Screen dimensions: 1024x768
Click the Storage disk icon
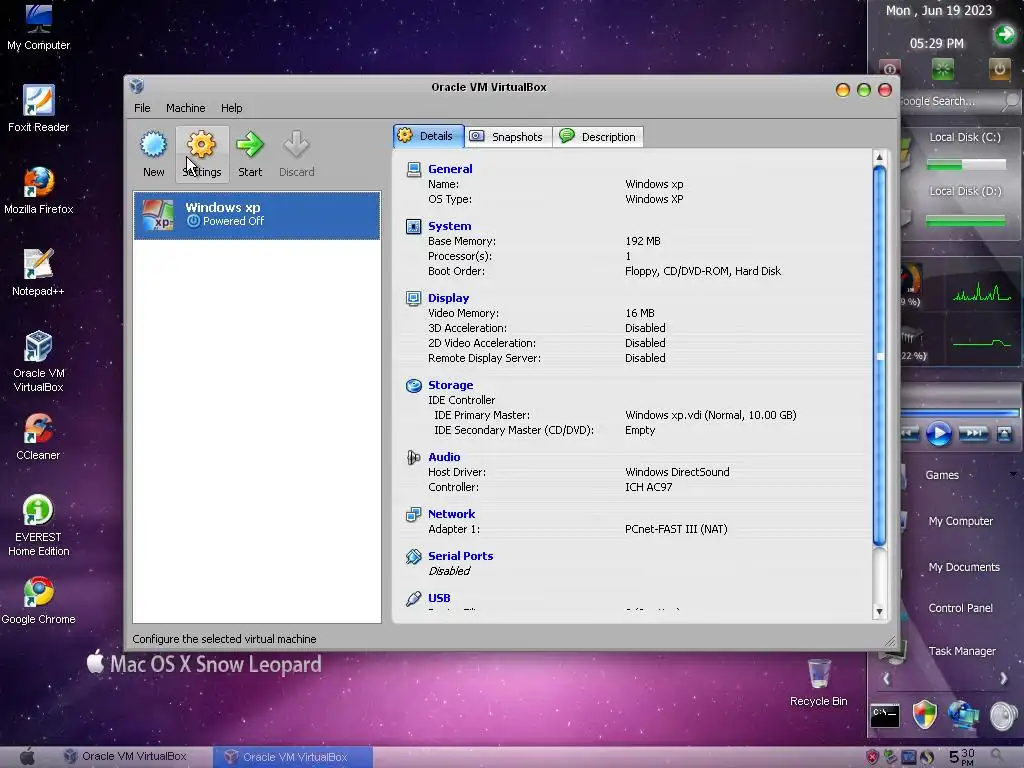pyautogui.click(x=413, y=385)
